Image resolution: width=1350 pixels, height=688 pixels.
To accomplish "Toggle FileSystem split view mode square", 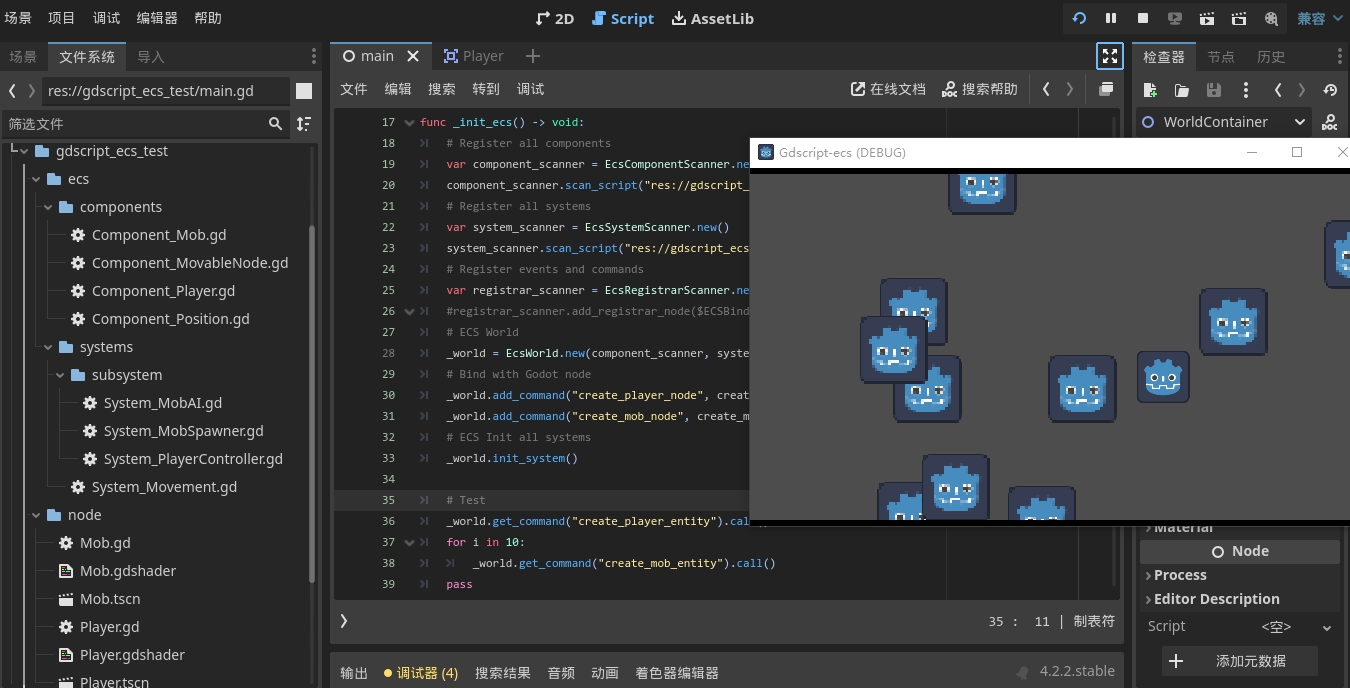I will pyautogui.click(x=304, y=91).
